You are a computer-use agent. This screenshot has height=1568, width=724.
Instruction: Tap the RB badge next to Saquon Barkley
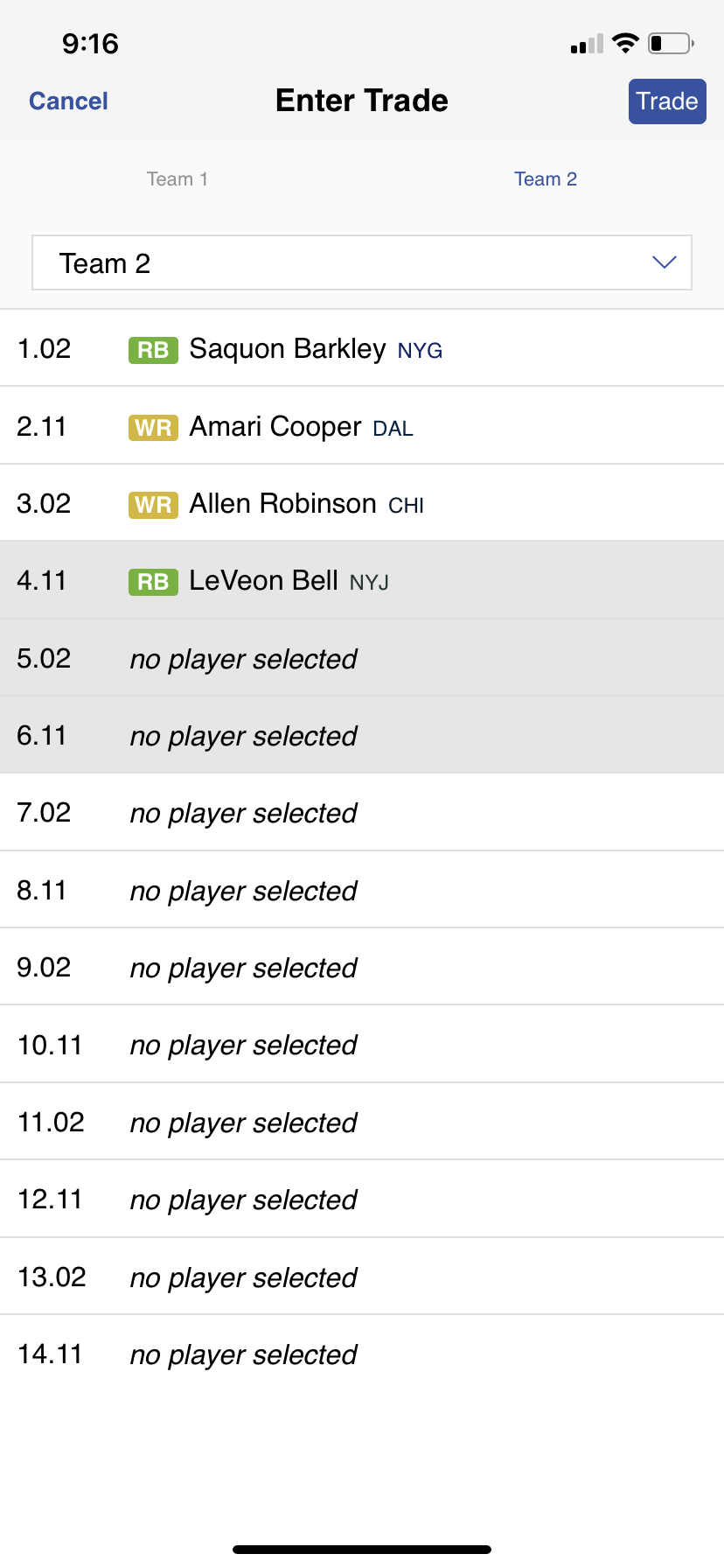click(x=153, y=350)
